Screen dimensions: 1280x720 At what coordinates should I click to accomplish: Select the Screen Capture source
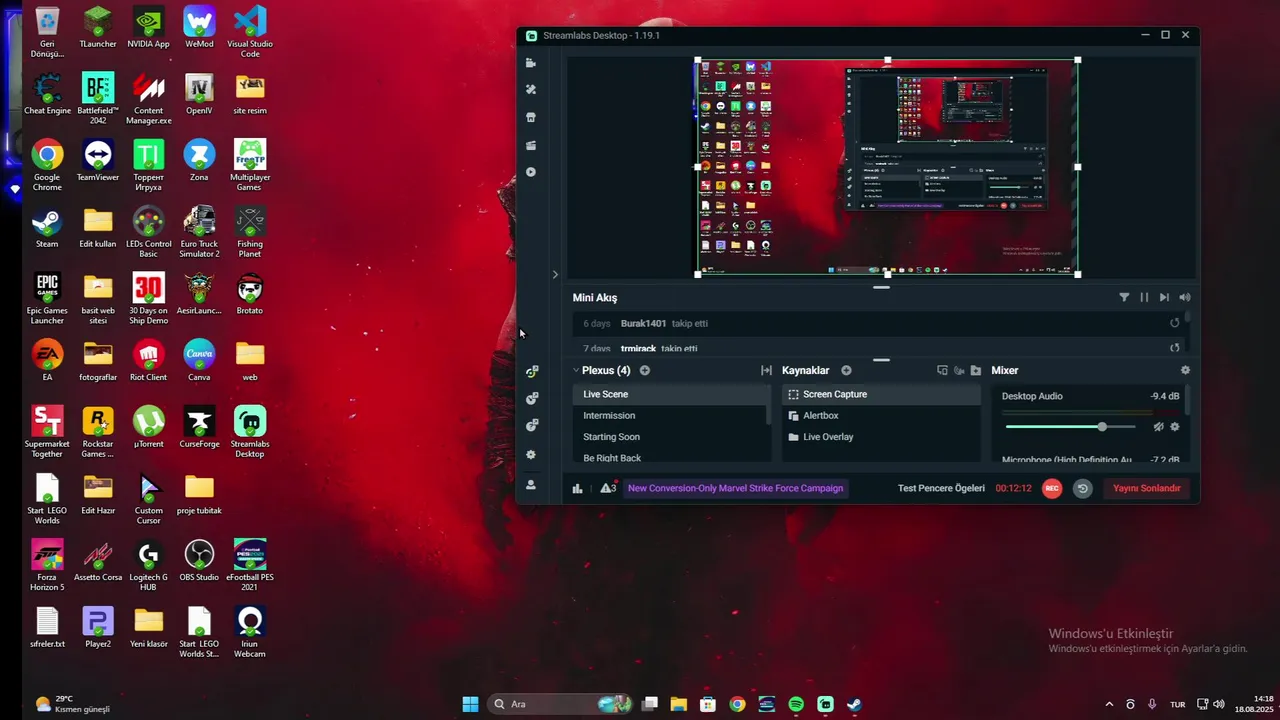pyautogui.click(x=881, y=394)
